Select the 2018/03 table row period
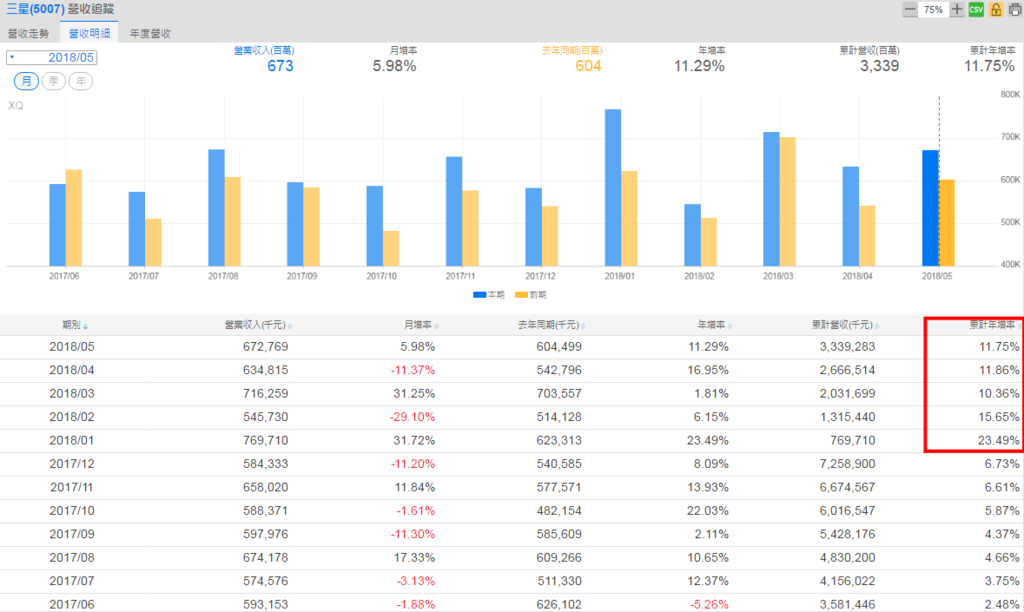Screen dimensions: 1024x612 coord(72,394)
